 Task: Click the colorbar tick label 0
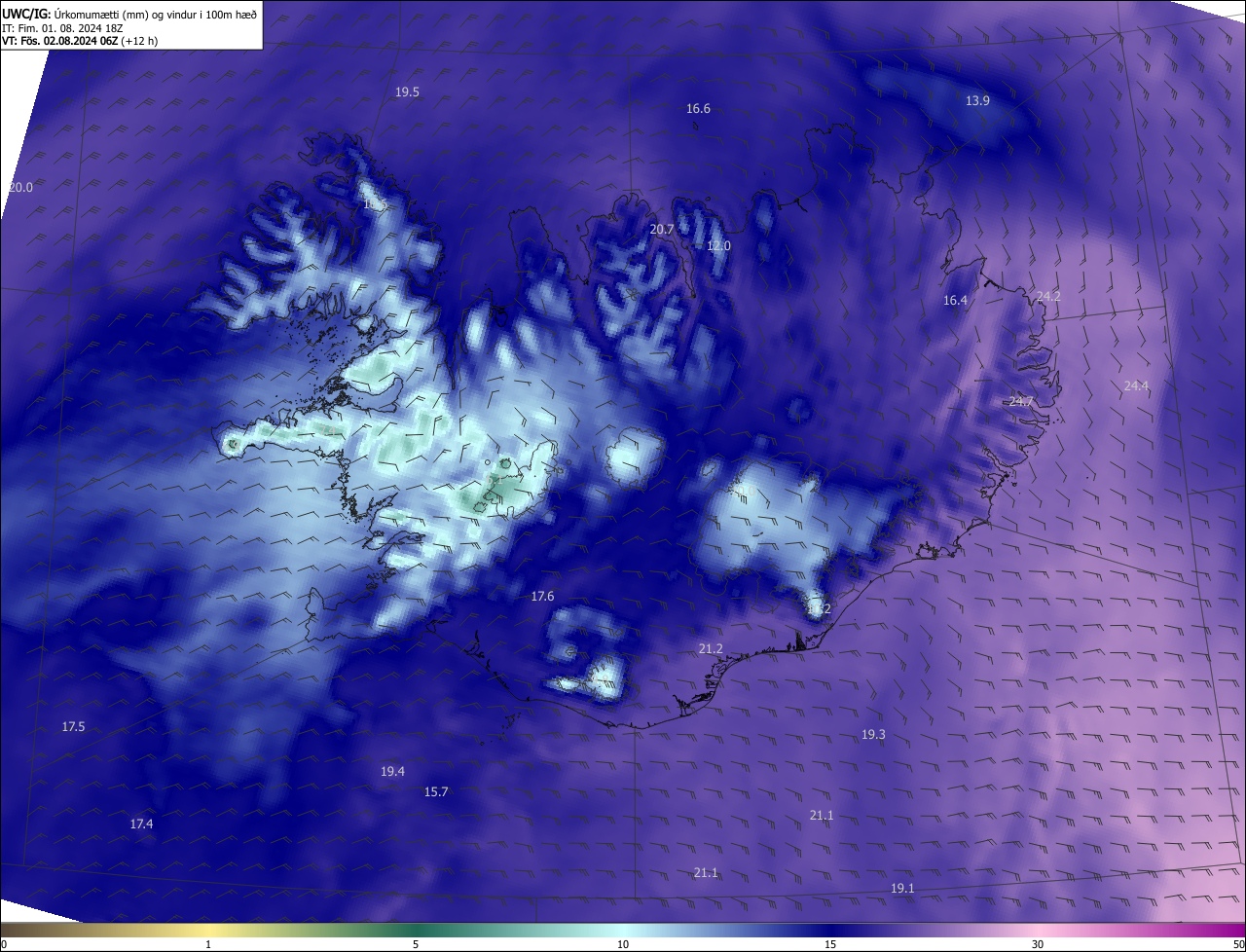click(4, 944)
